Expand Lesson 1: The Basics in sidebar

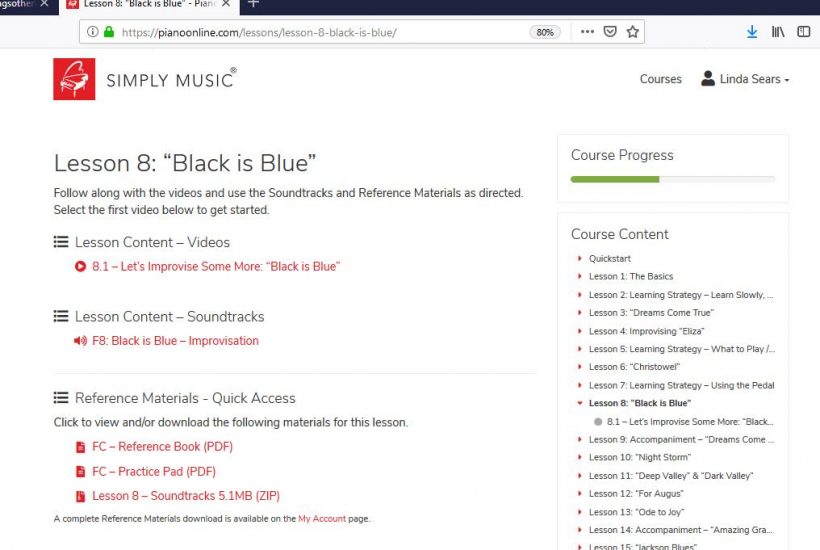tap(630, 277)
